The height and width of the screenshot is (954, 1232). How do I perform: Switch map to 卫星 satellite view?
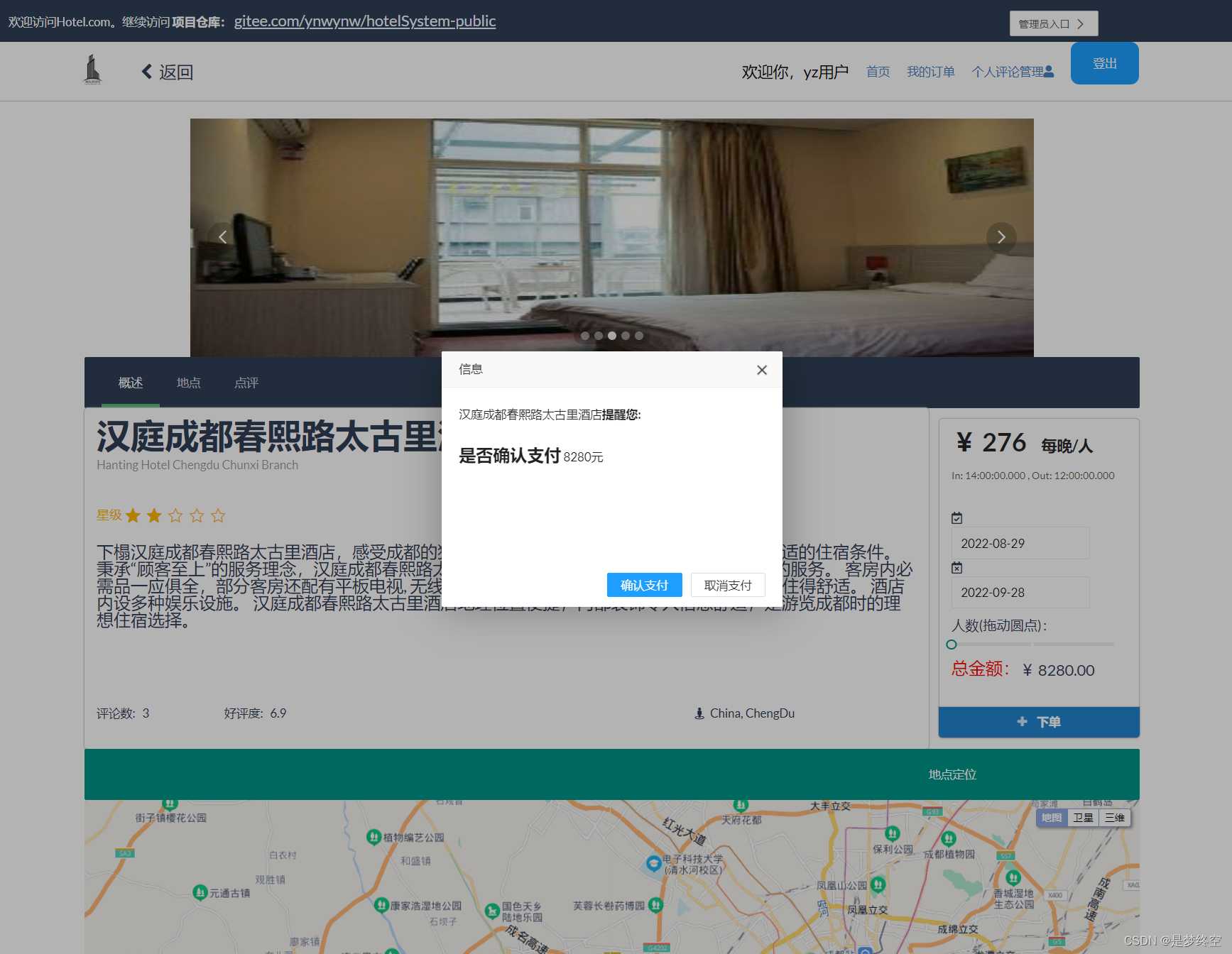(1083, 818)
